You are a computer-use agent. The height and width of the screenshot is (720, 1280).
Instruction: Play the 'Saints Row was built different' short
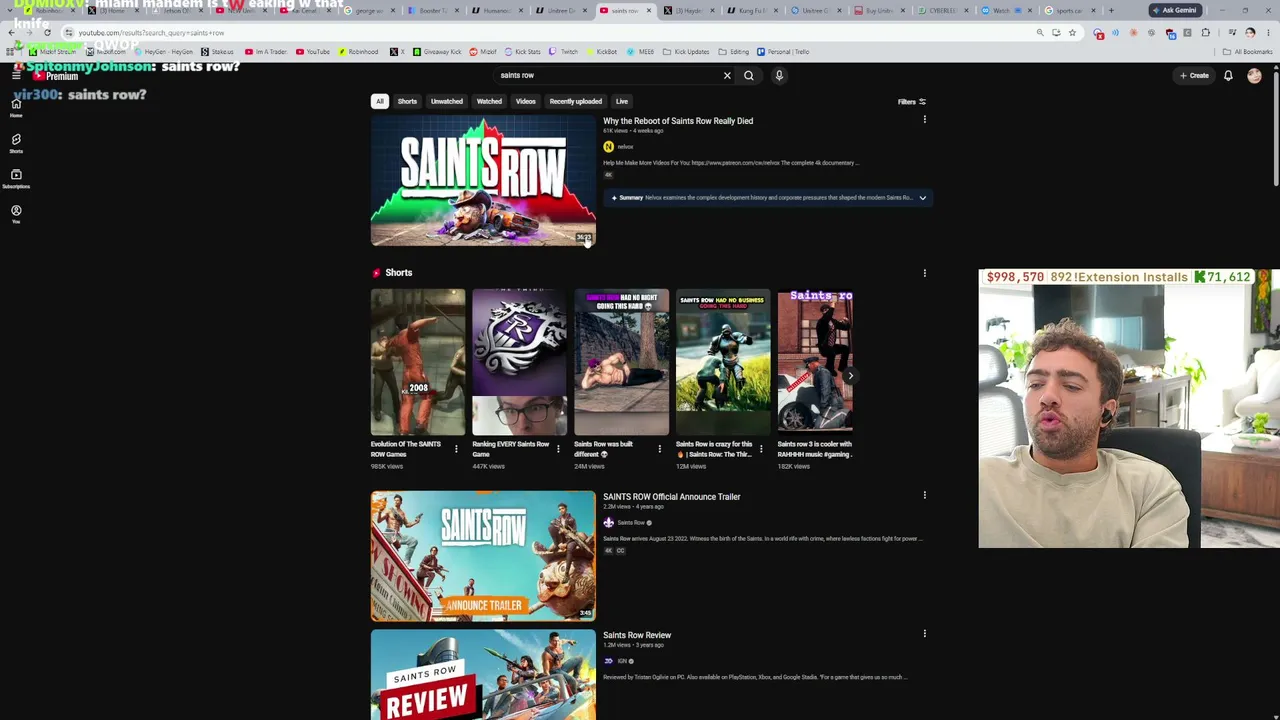point(621,363)
